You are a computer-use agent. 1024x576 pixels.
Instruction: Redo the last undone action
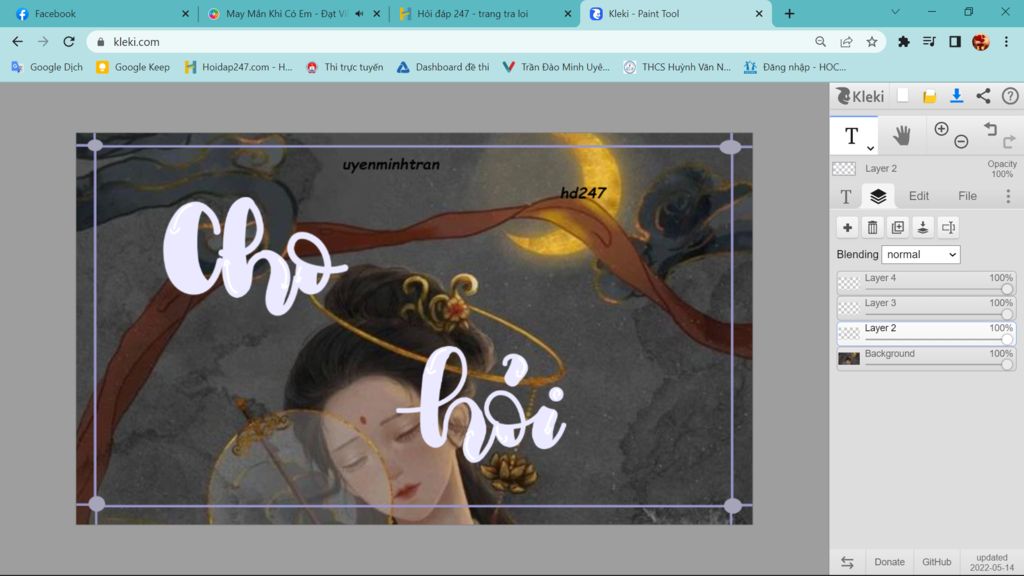pos(1009,141)
